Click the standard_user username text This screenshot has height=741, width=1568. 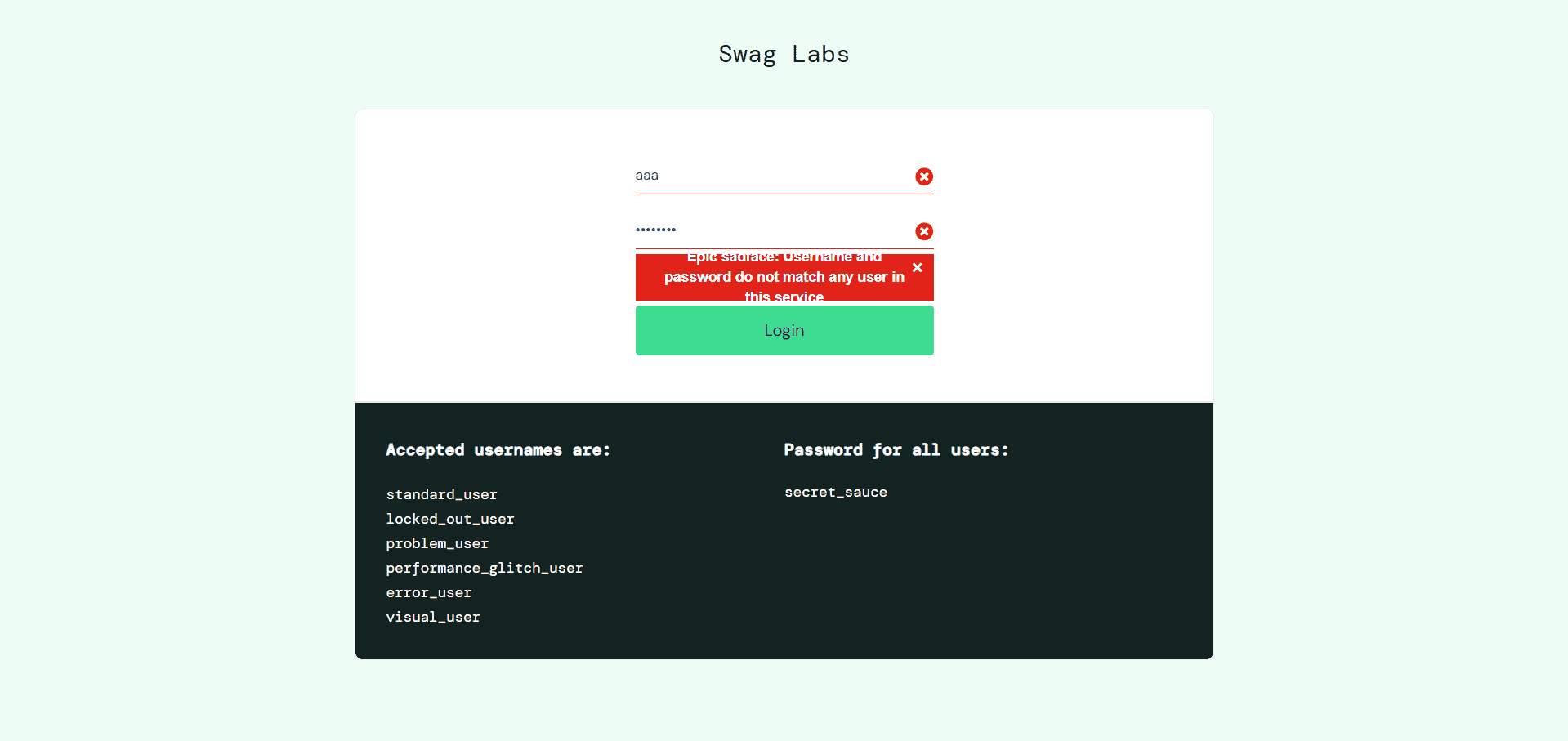pos(441,494)
